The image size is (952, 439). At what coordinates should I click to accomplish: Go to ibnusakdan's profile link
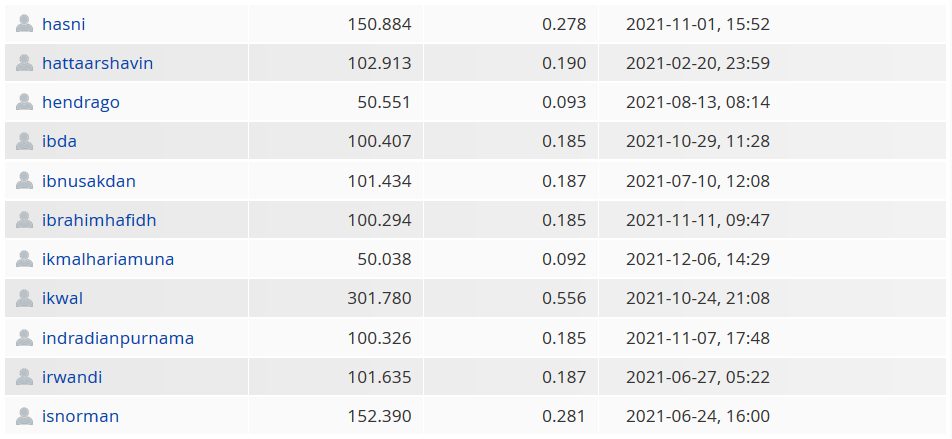89,181
